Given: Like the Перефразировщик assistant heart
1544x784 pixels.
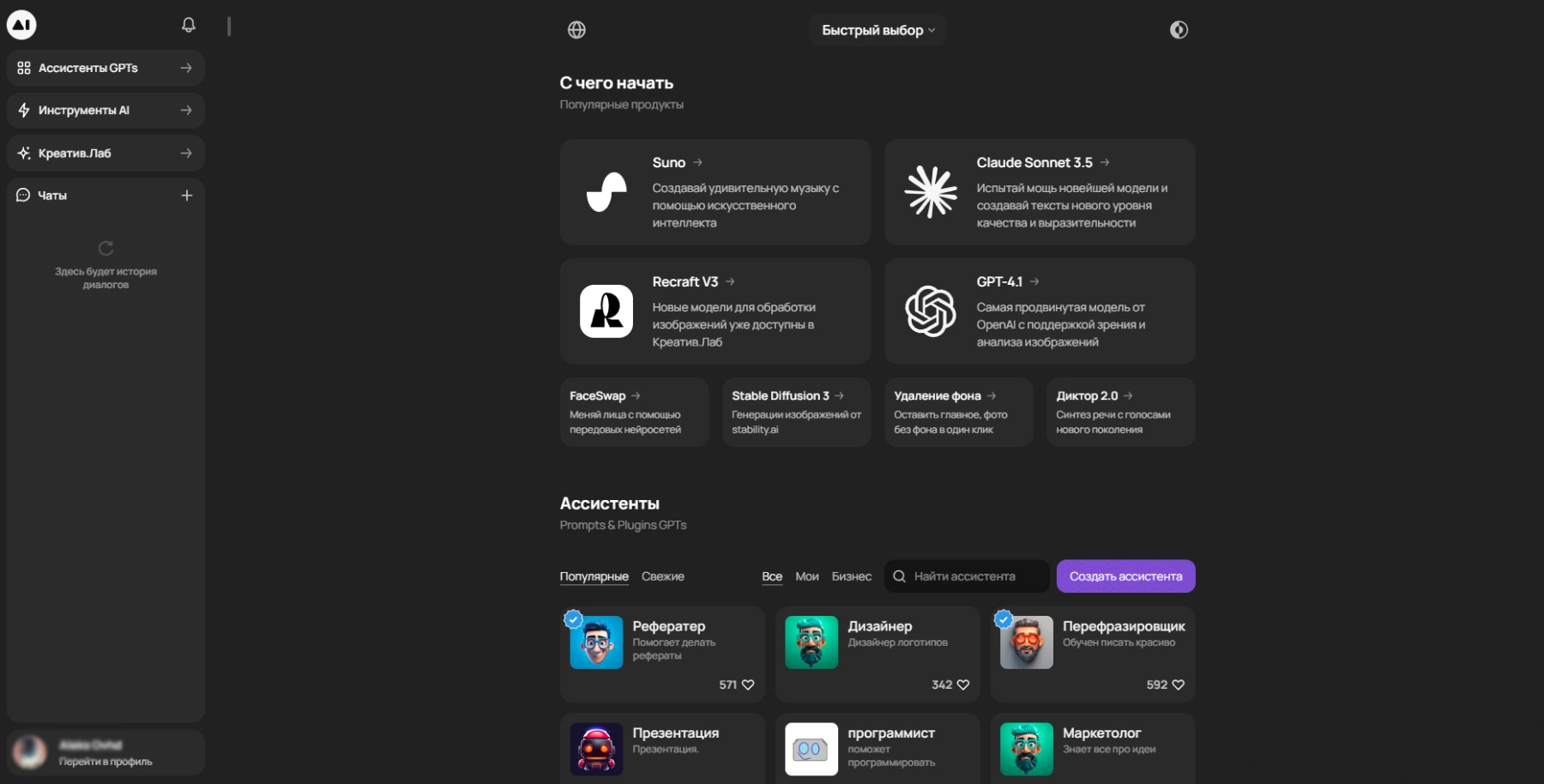Looking at the screenshot, I should [x=1178, y=684].
